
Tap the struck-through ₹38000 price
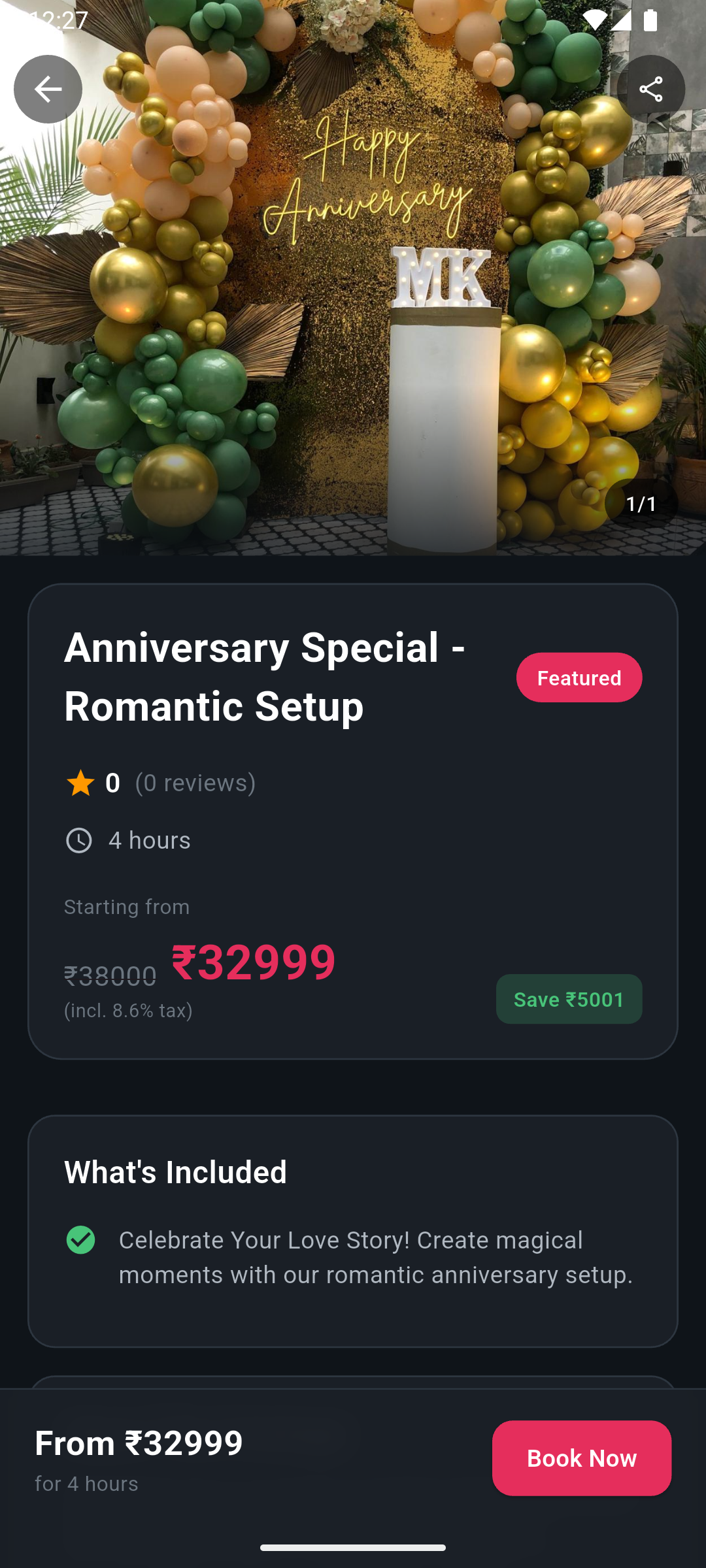110,976
